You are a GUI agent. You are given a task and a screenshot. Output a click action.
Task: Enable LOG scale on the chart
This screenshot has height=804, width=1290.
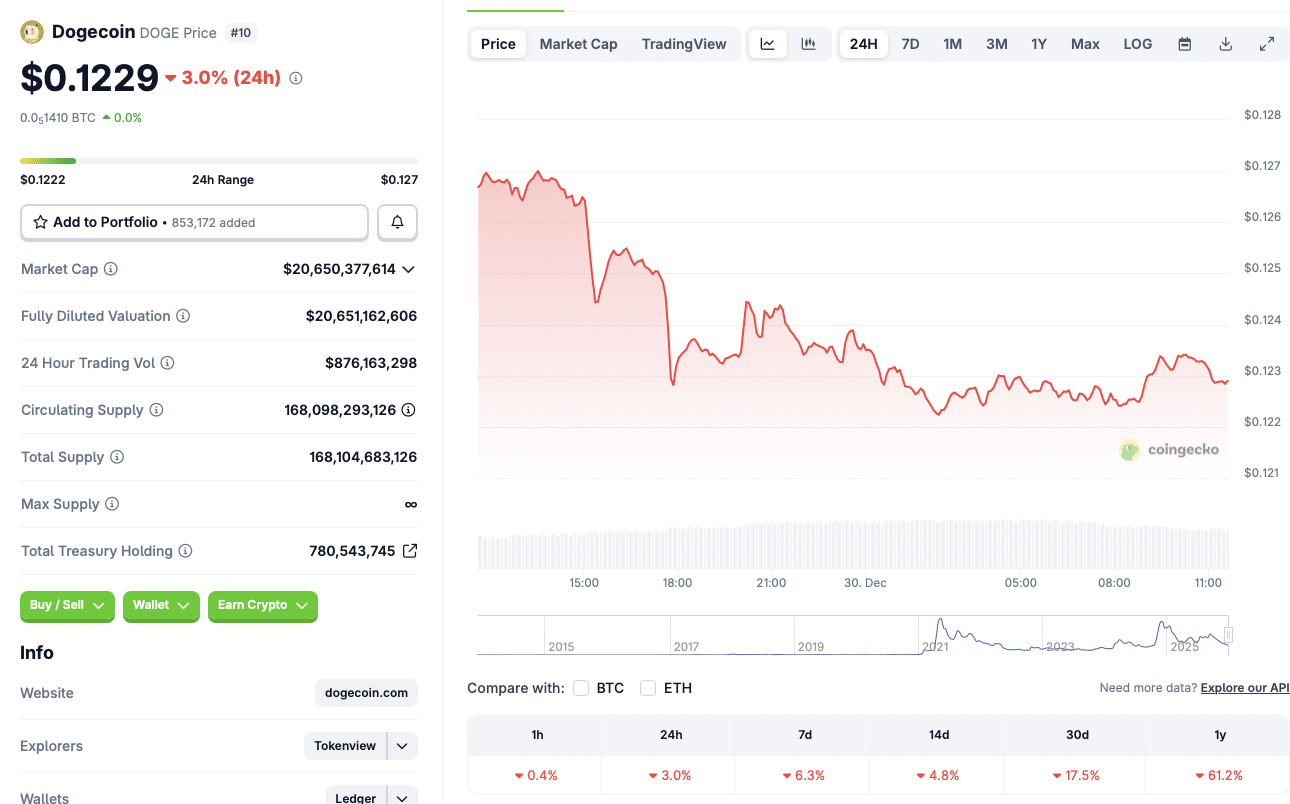[x=1137, y=43]
